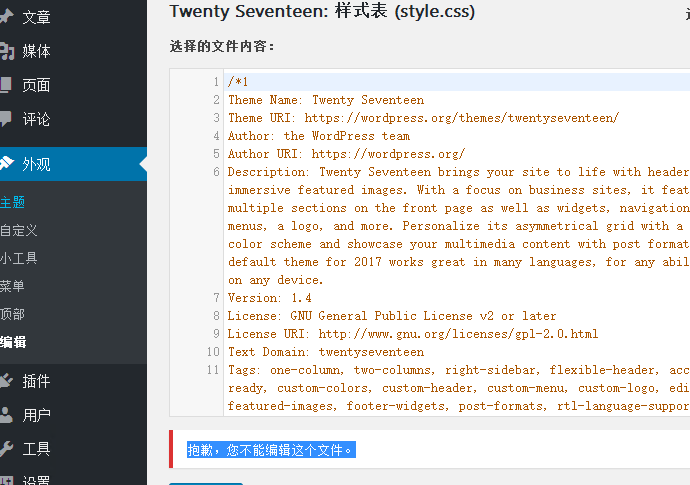Click the Theme Name: Twenty Seventeen line
The height and width of the screenshot is (485, 690).
[x=326, y=100]
